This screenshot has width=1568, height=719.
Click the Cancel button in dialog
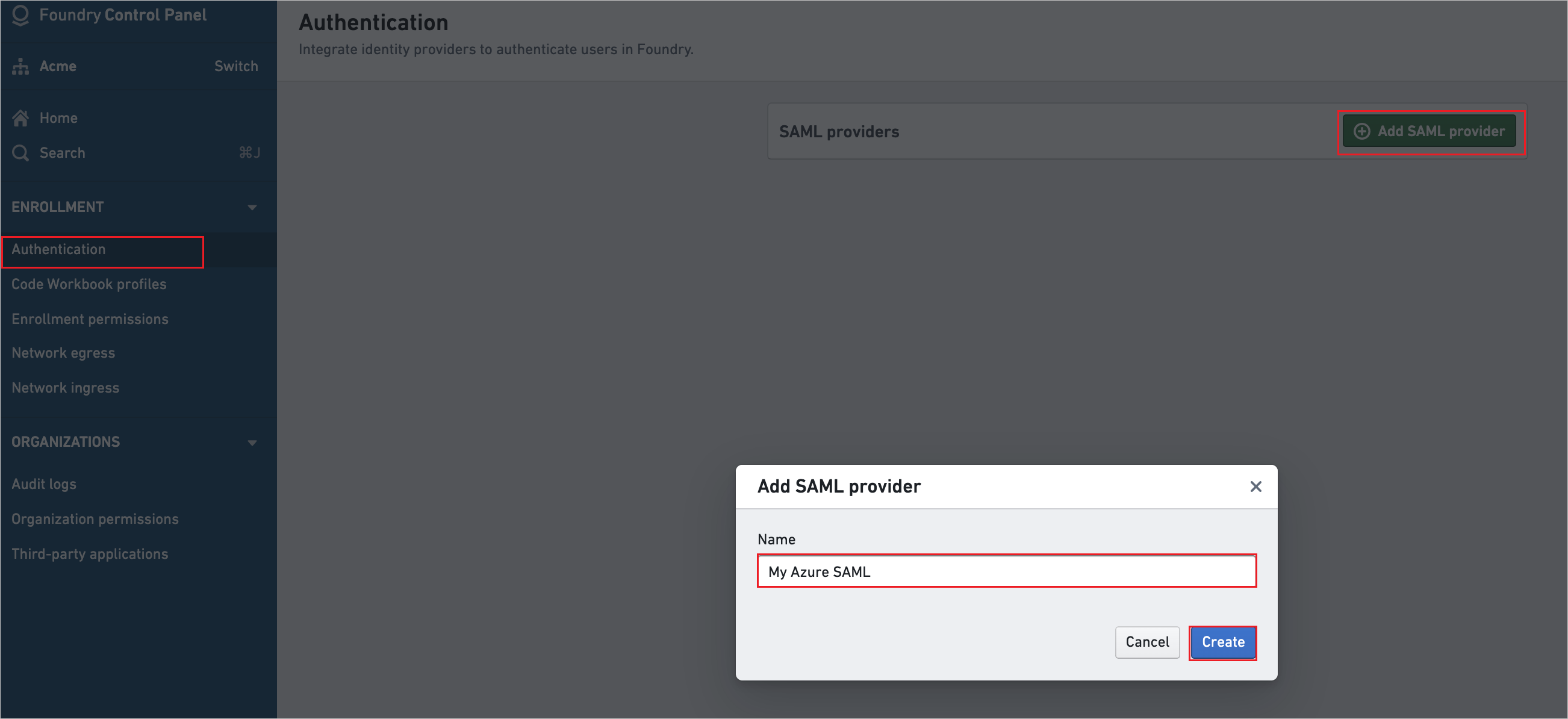1147,642
